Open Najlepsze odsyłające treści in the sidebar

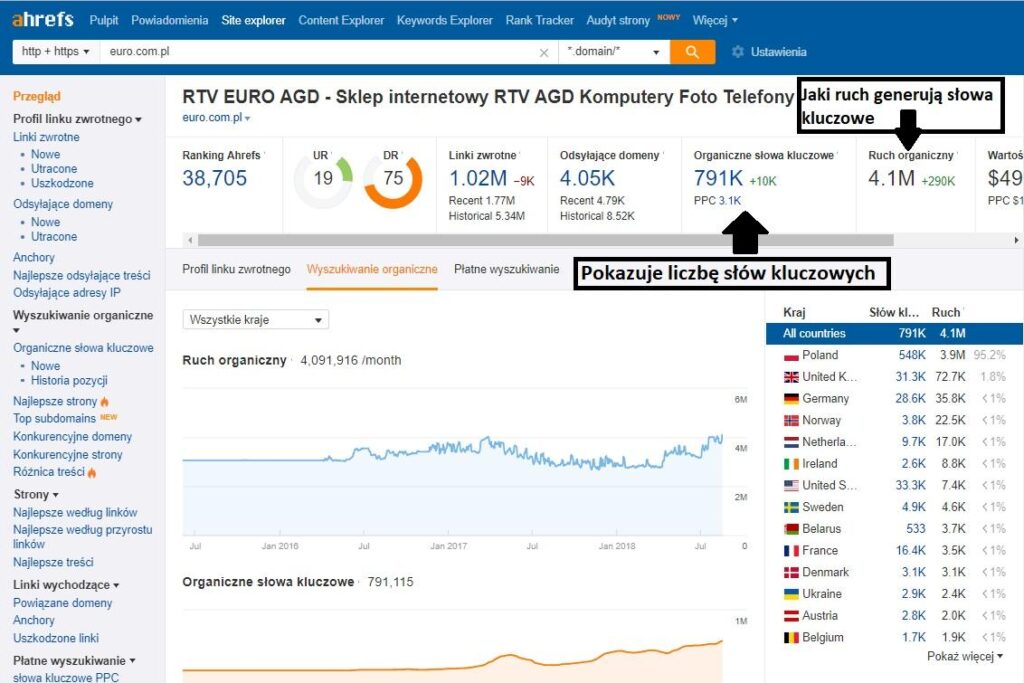tap(82, 276)
